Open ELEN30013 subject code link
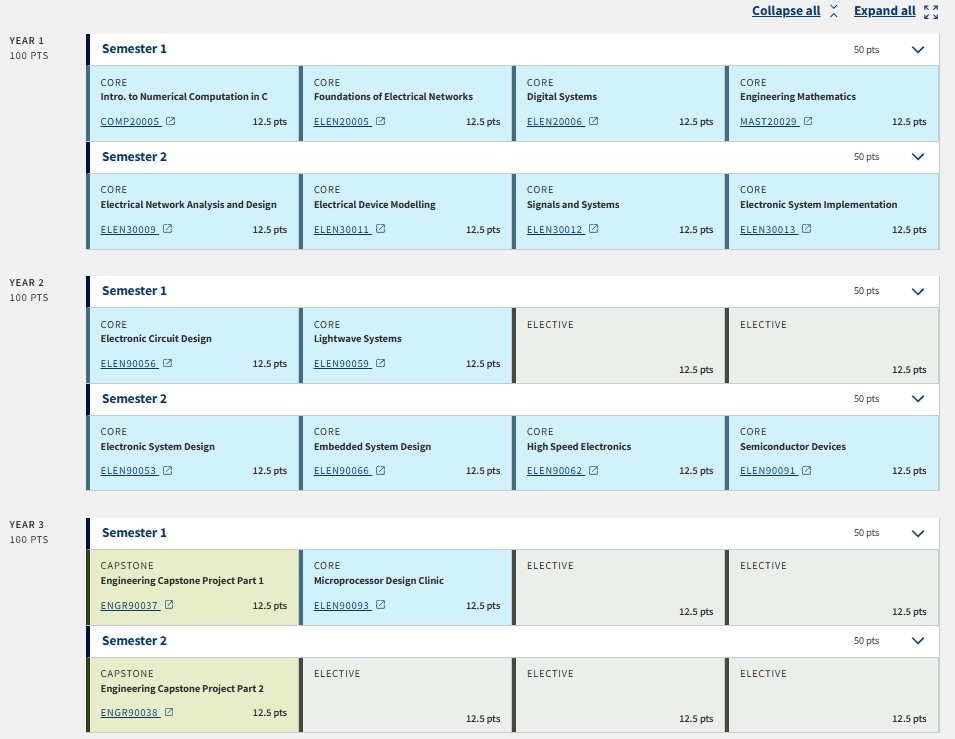This screenshot has height=739, width=955. point(768,229)
